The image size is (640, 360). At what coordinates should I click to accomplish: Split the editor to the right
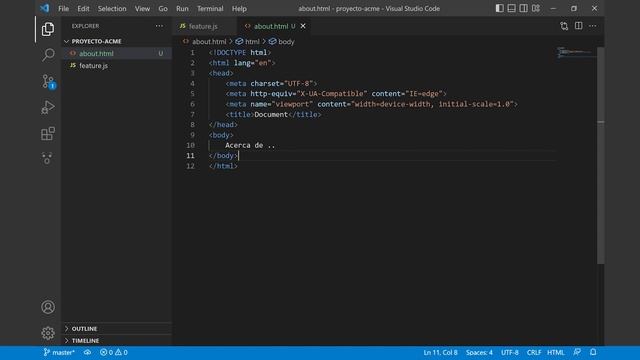click(x=578, y=26)
